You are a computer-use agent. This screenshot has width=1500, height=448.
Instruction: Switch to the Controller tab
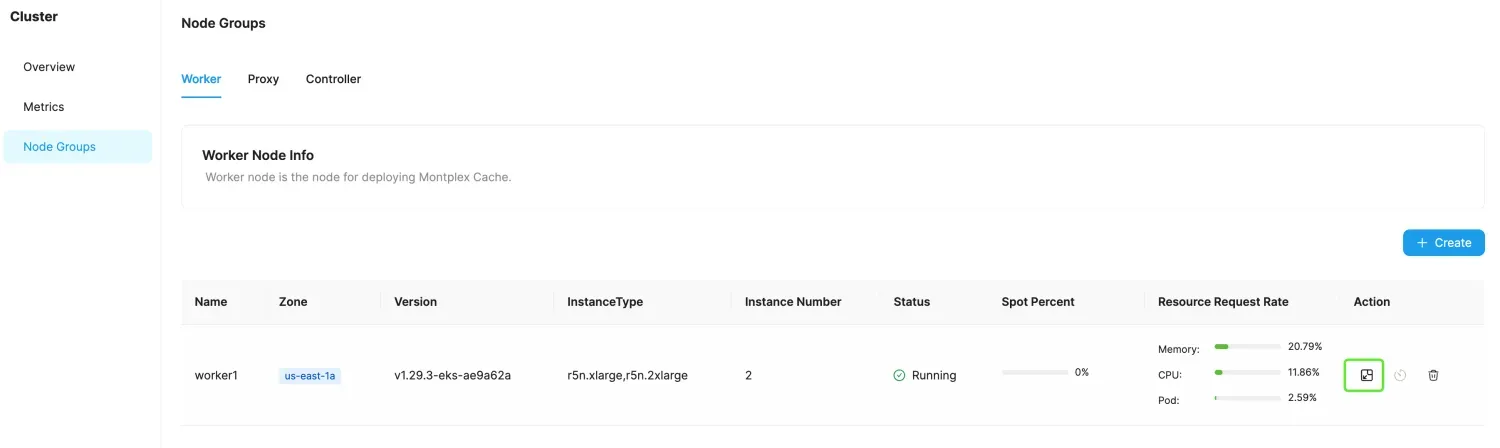[x=333, y=79]
